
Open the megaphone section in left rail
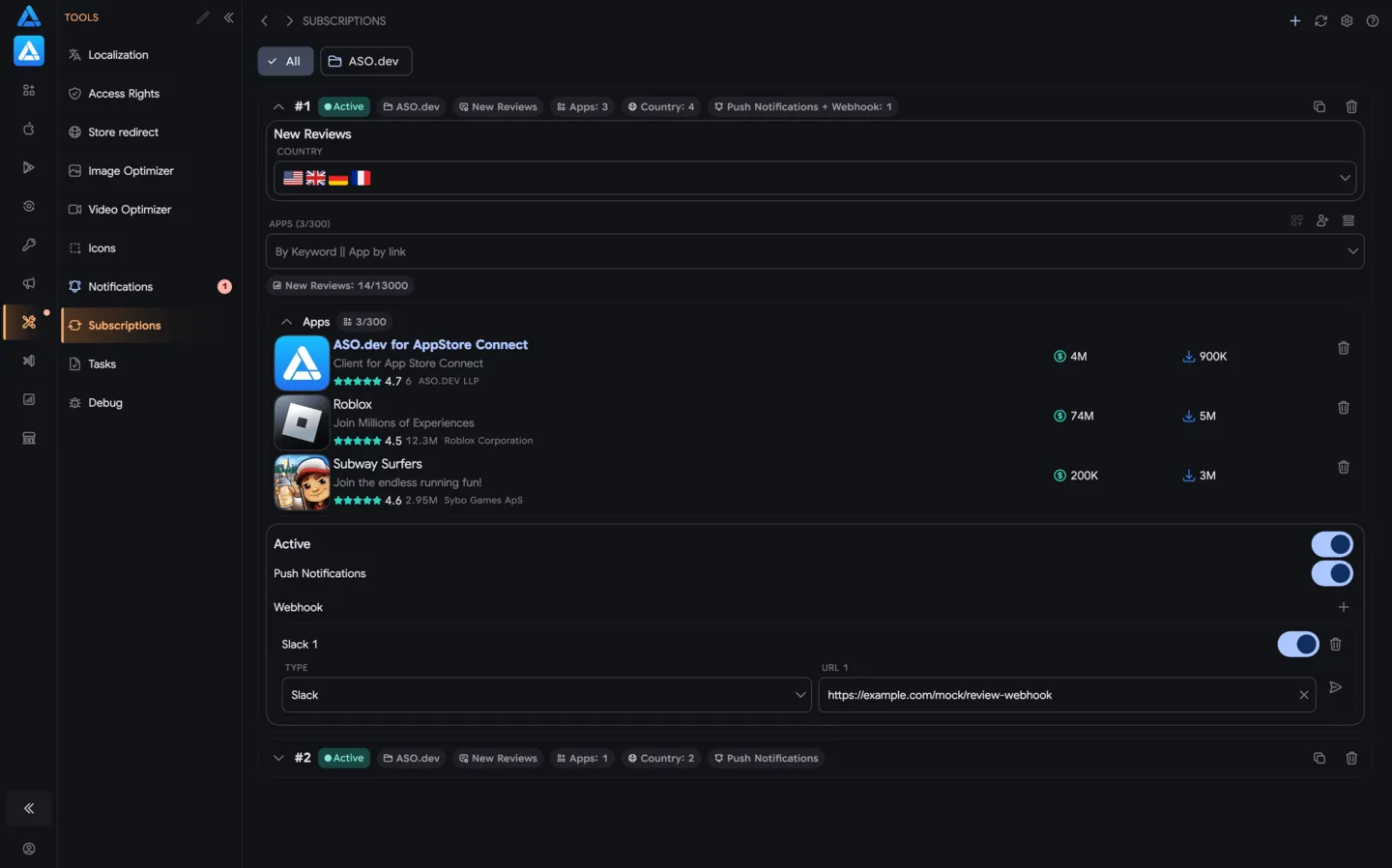pos(29,283)
